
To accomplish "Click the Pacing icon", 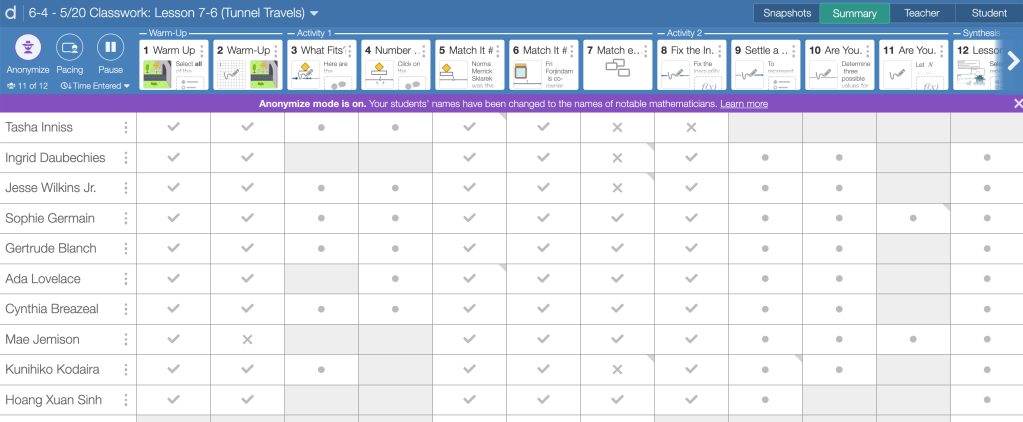I will tap(69, 49).
